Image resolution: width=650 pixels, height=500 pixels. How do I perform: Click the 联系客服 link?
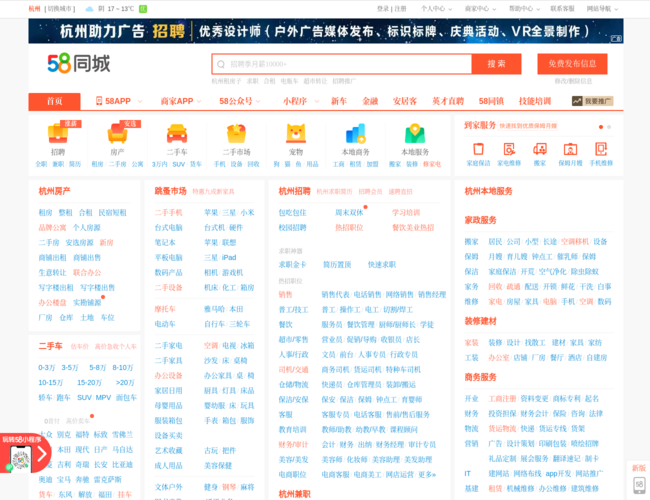coord(562,9)
